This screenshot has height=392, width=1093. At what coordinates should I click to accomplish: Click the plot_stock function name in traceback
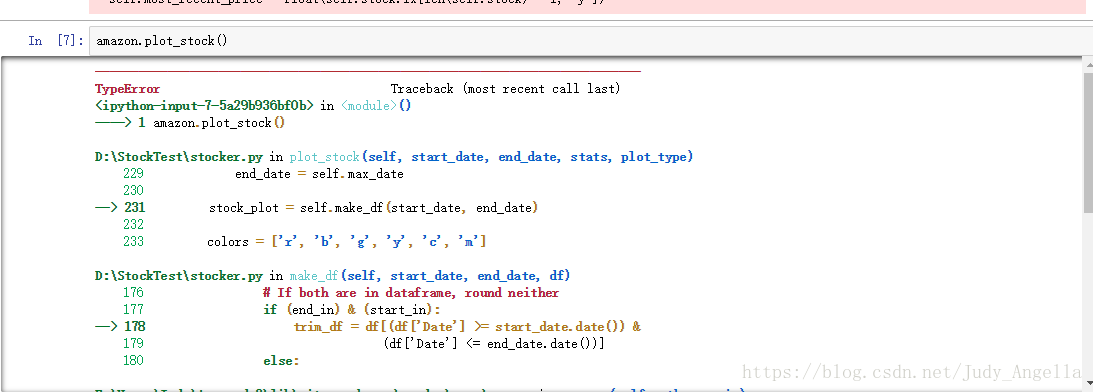click(324, 157)
